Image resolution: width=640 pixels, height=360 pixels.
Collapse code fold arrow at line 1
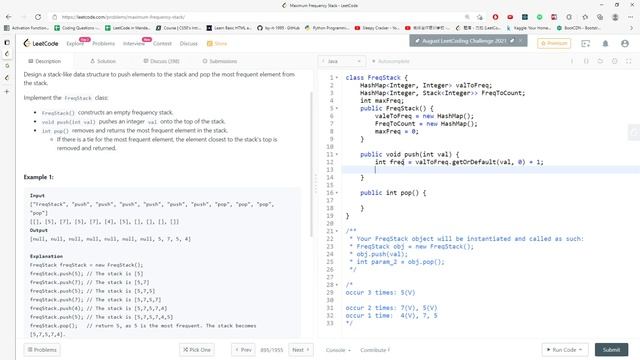coord(337,78)
